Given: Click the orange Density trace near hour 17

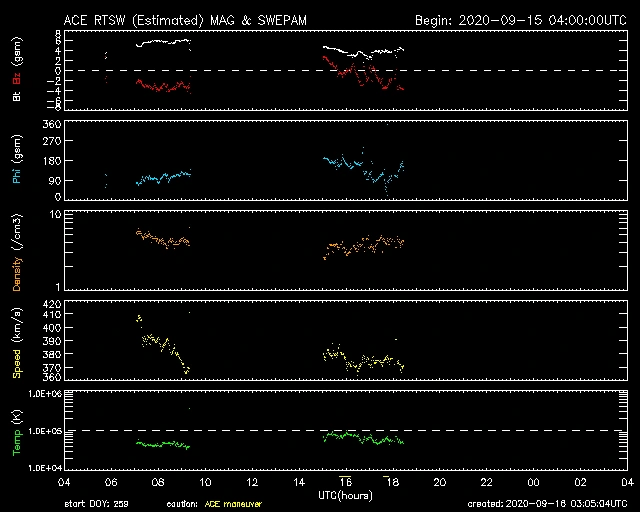Looking at the screenshot, I should pyautogui.click(x=369, y=245).
